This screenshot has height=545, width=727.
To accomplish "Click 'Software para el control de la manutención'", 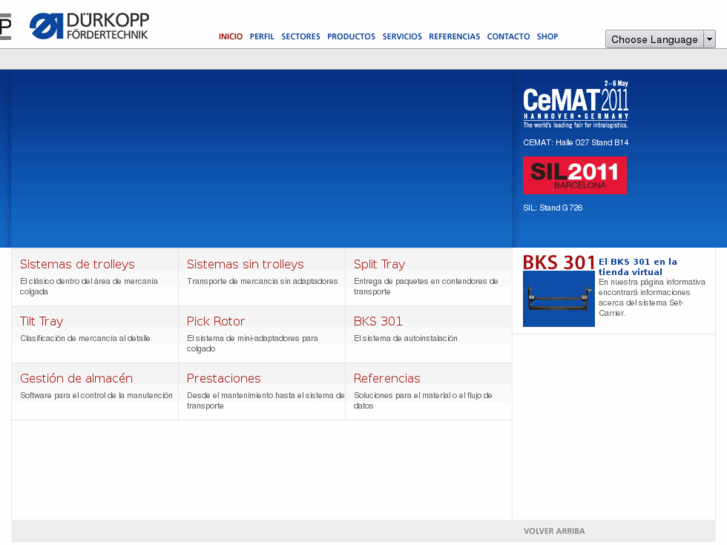I will pos(96,395).
